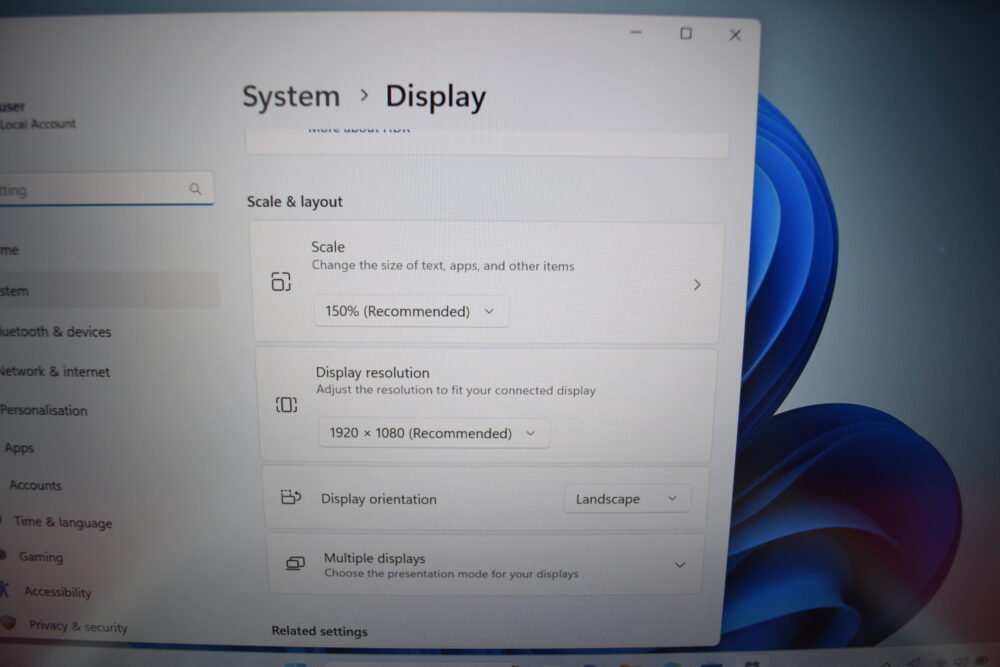The height and width of the screenshot is (667, 1000).
Task: Maximize the Settings window
Action: [x=686, y=33]
